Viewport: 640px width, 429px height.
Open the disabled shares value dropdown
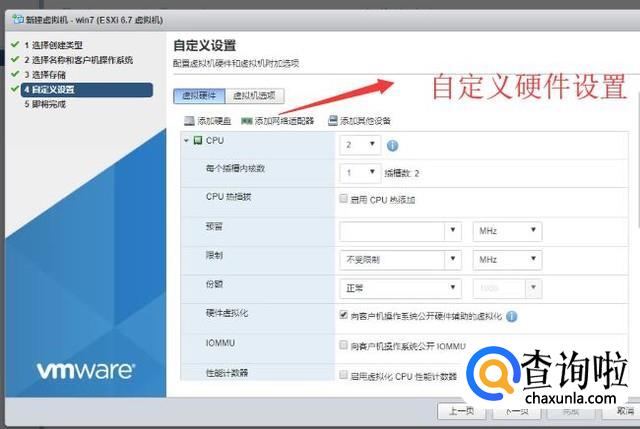tap(507, 288)
